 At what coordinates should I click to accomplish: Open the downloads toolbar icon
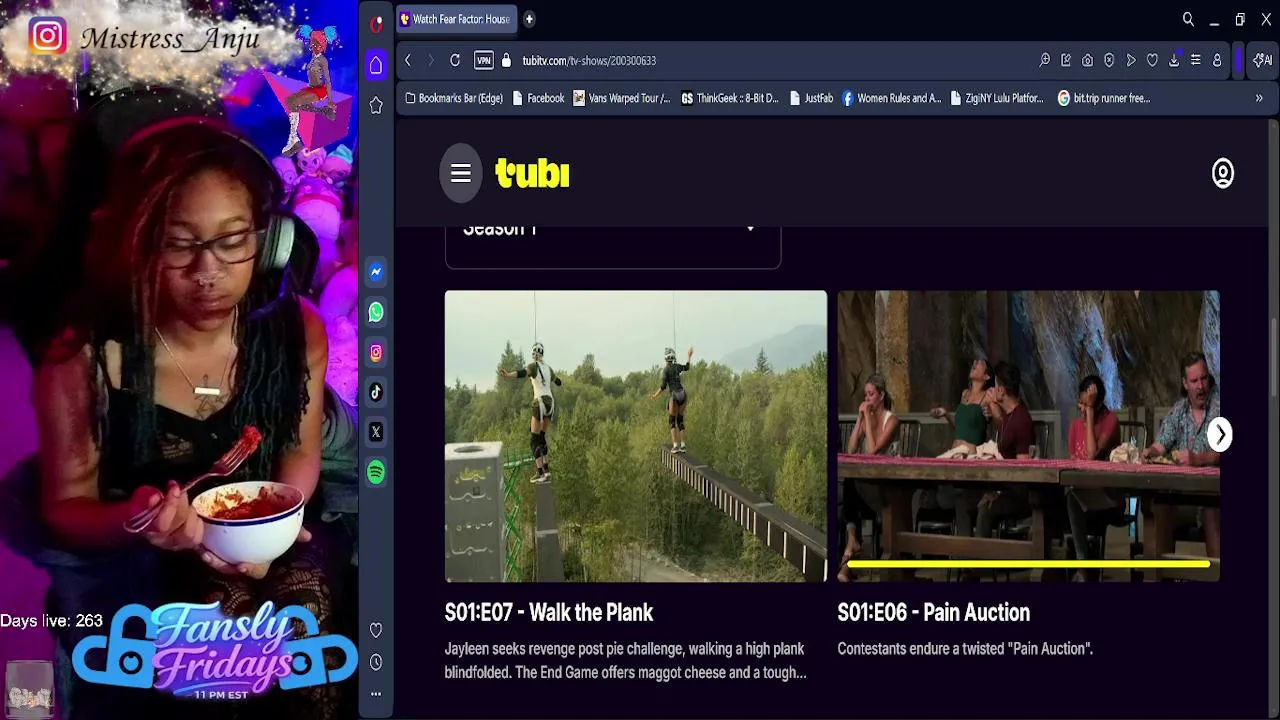coord(1174,61)
